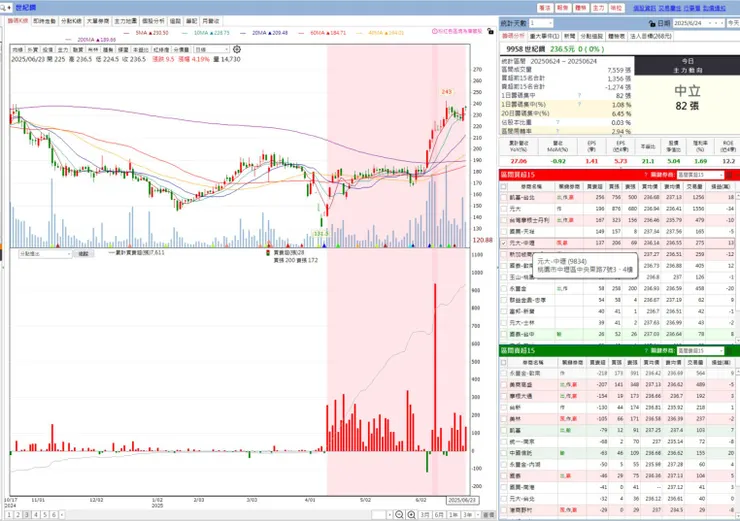
Task: Select the 1年 range button
Action: point(454,515)
